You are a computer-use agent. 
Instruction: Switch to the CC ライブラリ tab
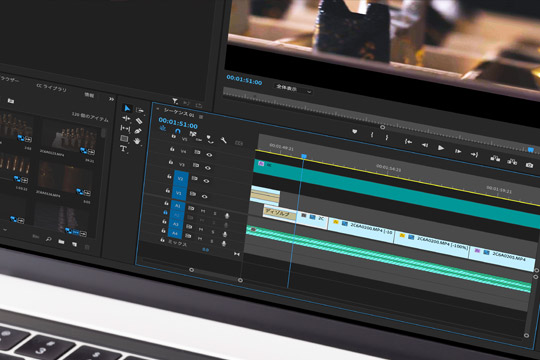click(51, 88)
